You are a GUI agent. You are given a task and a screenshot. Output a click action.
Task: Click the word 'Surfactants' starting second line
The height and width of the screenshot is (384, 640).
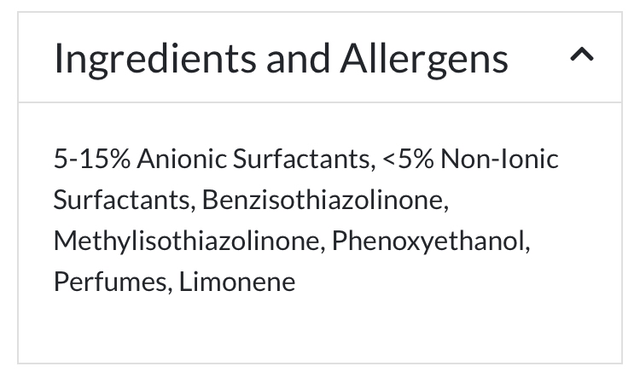pos(122,200)
